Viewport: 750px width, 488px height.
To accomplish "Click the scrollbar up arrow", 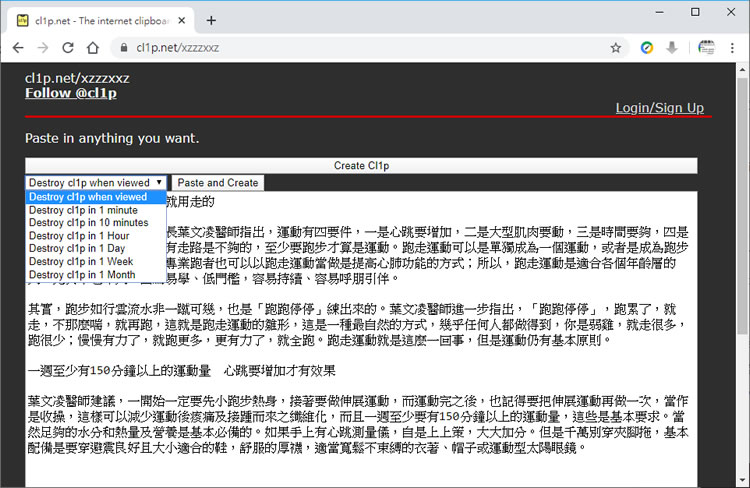I will [742, 70].
